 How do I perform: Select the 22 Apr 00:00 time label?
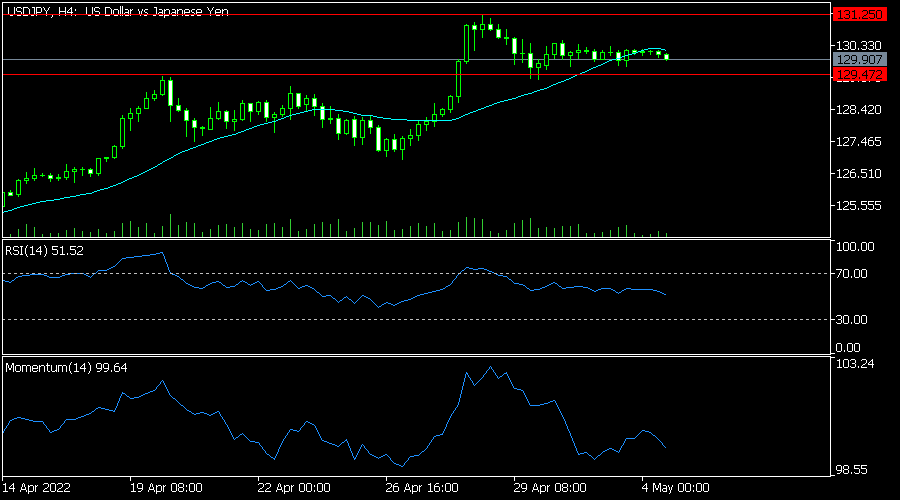294,488
